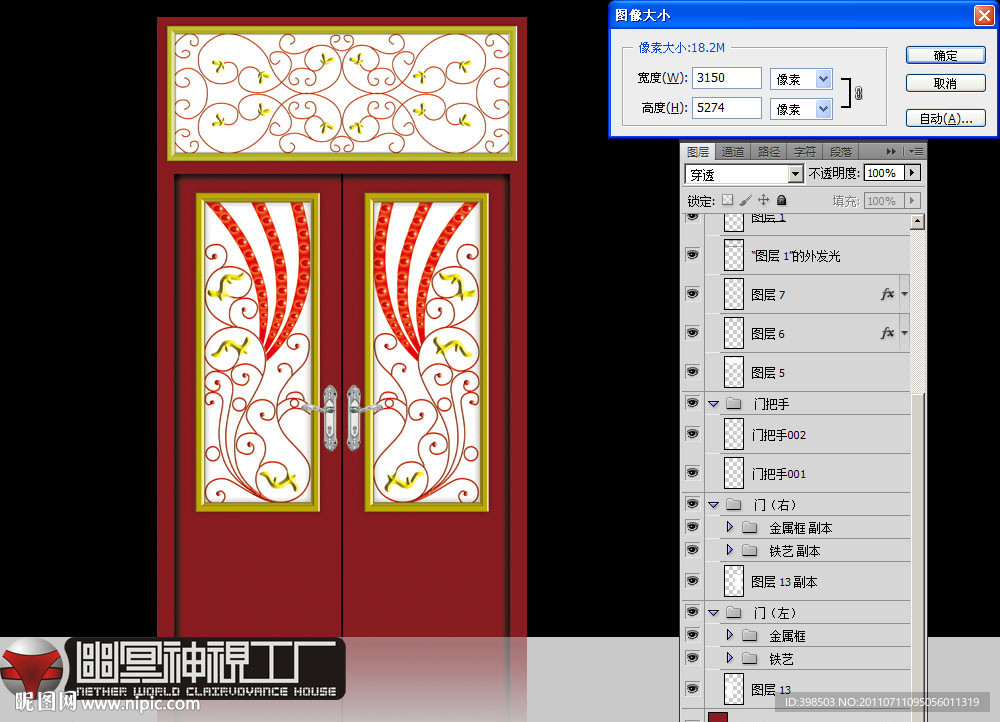The height and width of the screenshot is (722, 1000).
Task: Click the folder icon of 铁艺 group
Action: point(749,659)
